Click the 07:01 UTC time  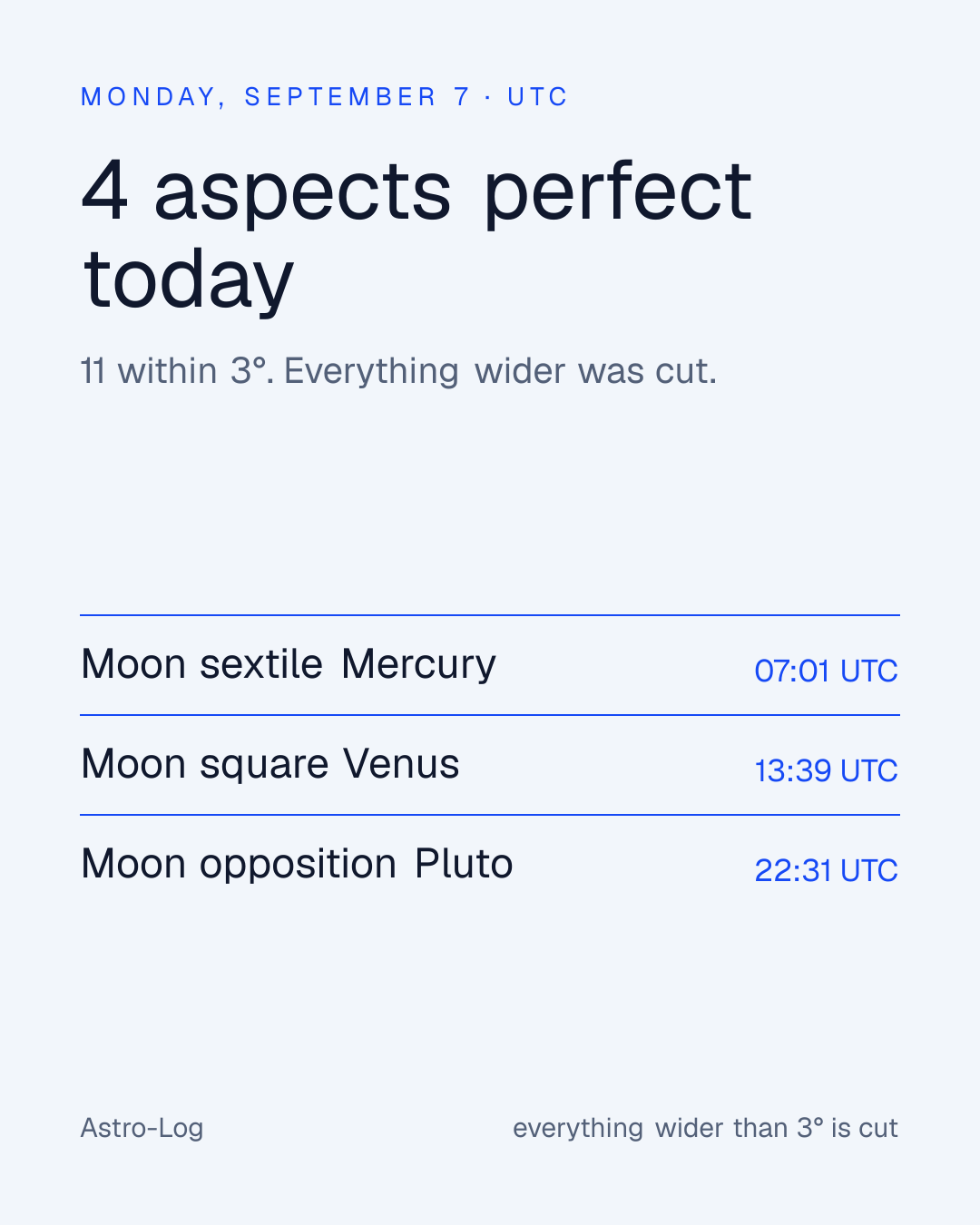tap(826, 671)
